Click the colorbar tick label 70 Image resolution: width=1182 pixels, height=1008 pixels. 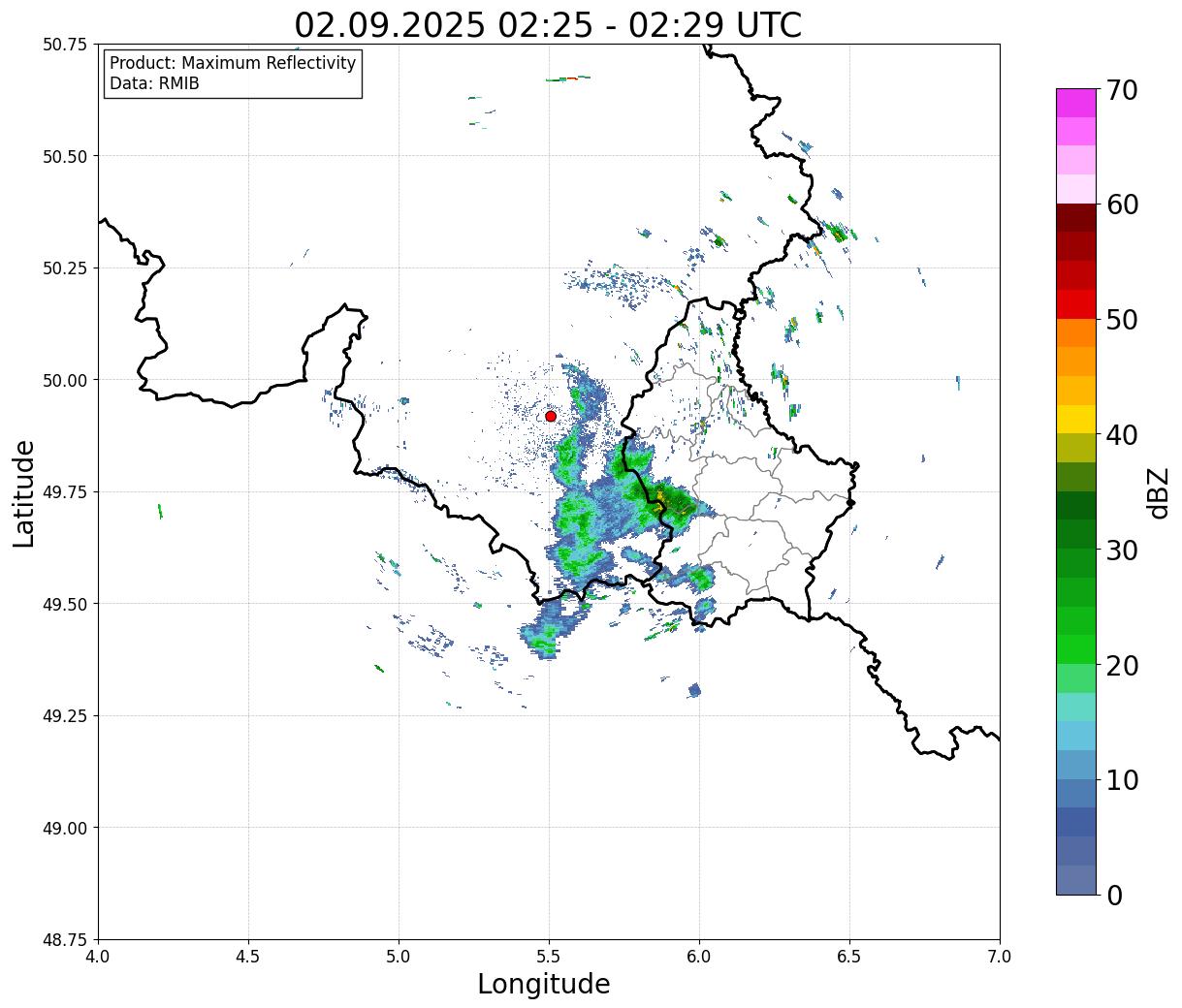click(x=1122, y=90)
